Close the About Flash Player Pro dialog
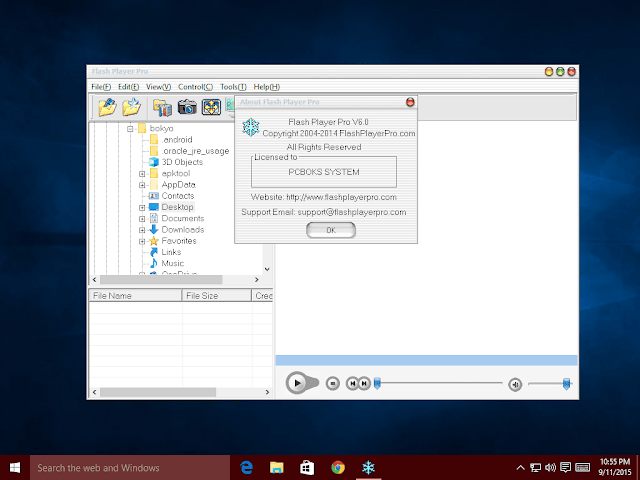Screen dimensions: 640x480 (x=410, y=102)
